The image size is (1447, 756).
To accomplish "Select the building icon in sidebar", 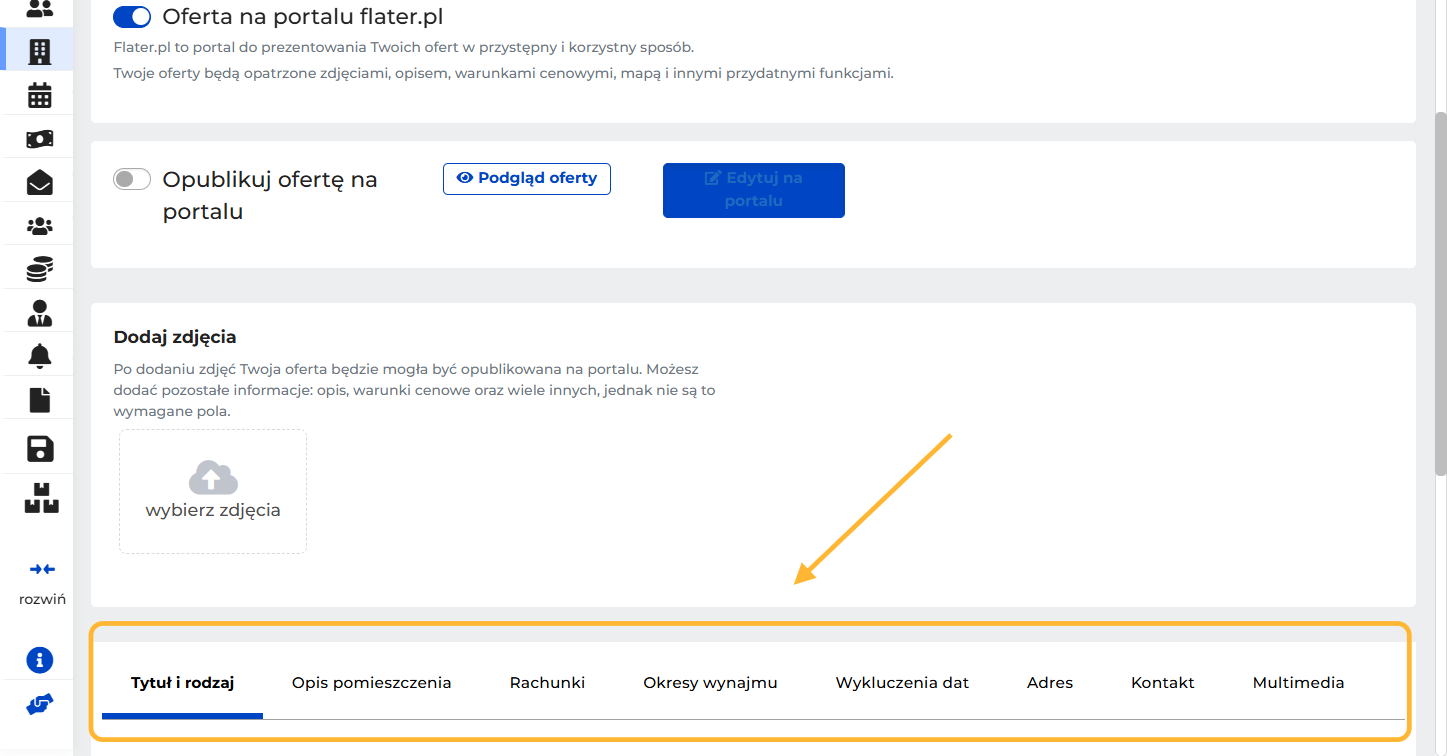I will (40, 52).
